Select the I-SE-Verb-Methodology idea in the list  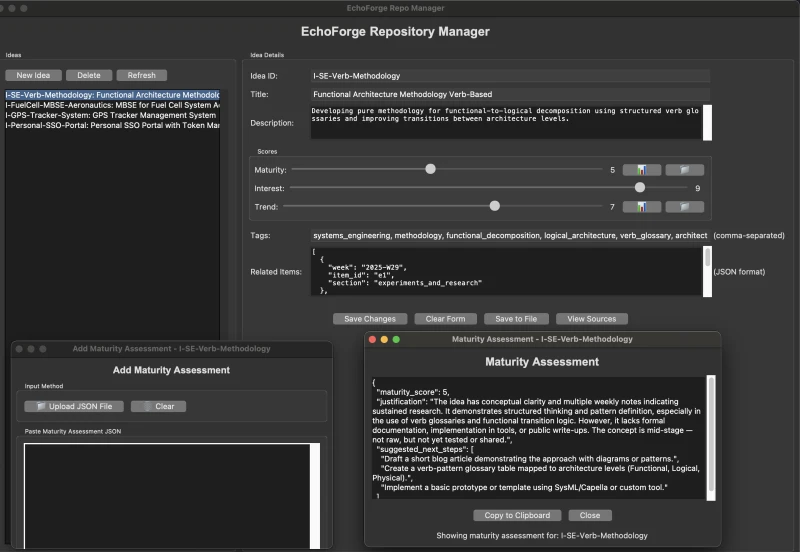point(112,95)
